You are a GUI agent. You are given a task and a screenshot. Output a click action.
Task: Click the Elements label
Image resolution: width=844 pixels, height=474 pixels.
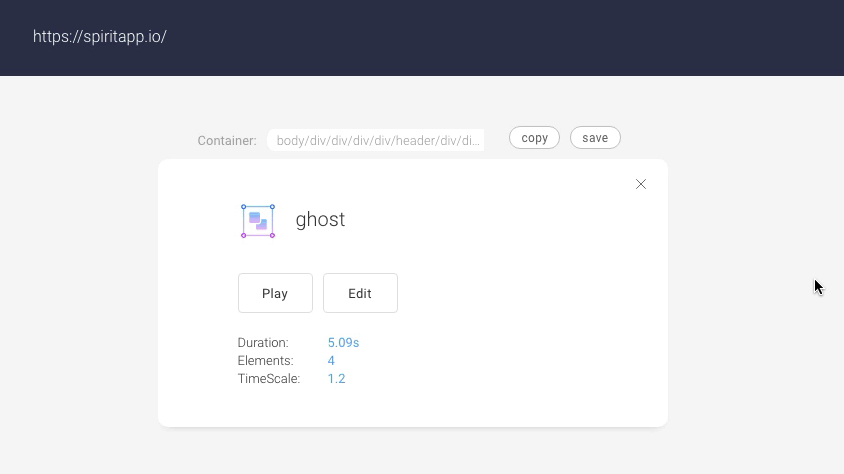pyautogui.click(x=265, y=361)
